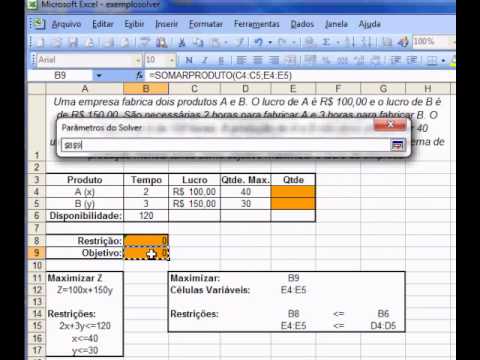Toggle italic formatting
The image size is (480, 360).
(205, 60)
